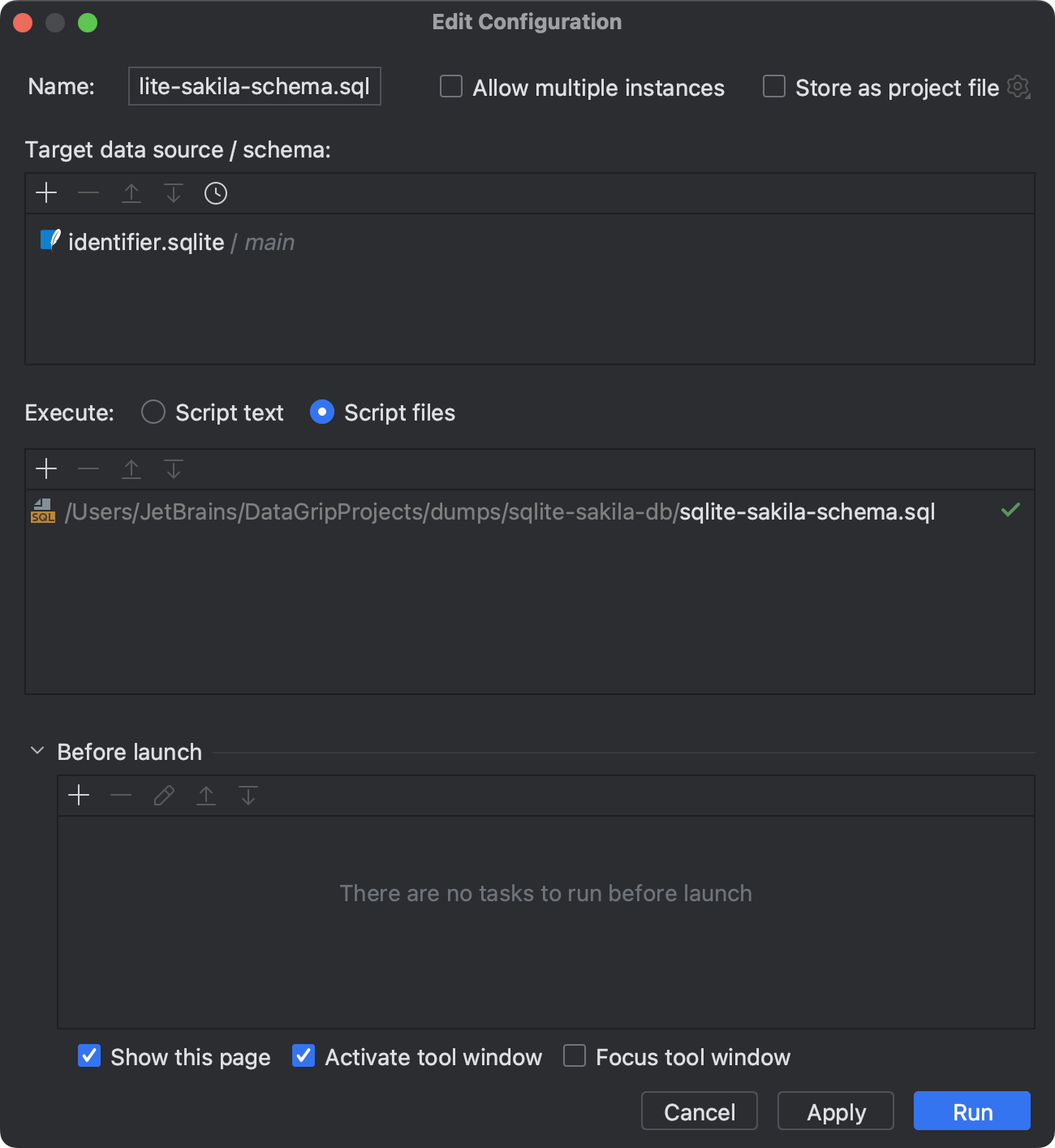This screenshot has width=1055, height=1148.
Task: Select the identifier.sqlite data source entry
Action: click(x=146, y=242)
